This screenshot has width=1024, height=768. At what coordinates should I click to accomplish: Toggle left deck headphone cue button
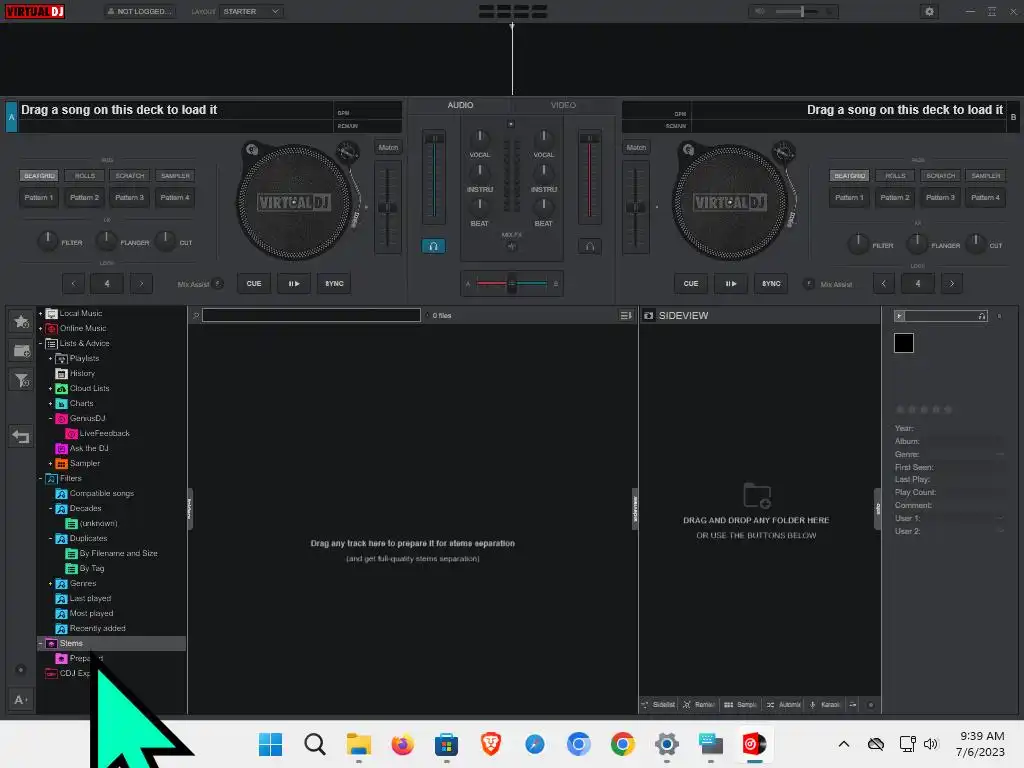point(433,246)
